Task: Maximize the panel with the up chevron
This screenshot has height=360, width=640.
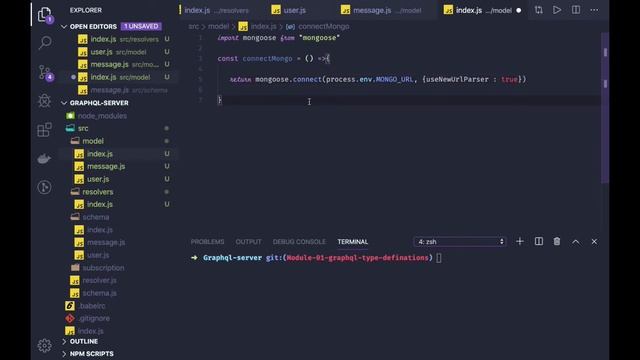Action: click(x=576, y=242)
